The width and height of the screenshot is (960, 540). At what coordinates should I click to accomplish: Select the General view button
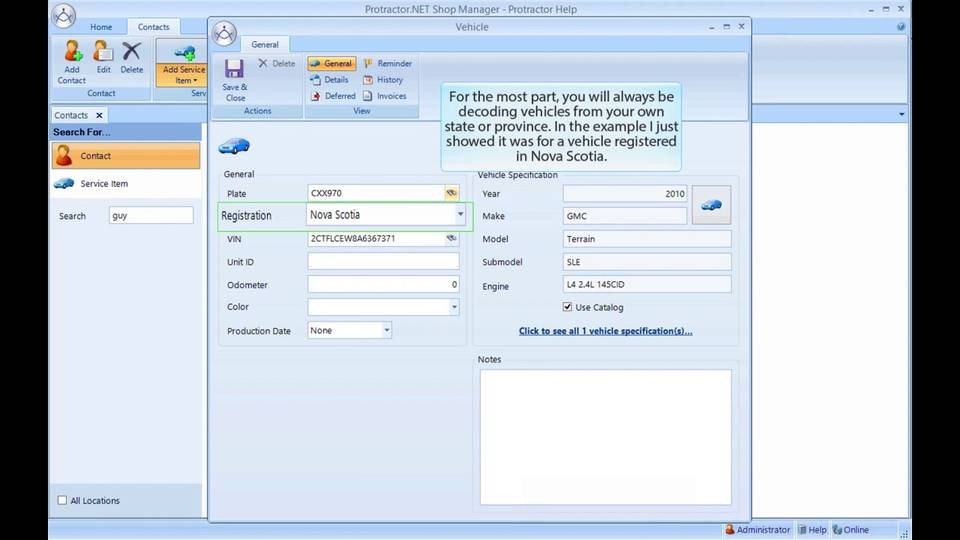click(x=331, y=63)
